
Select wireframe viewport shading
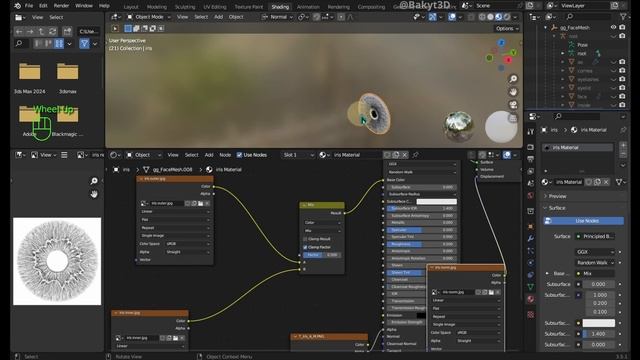click(x=482, y=17)
